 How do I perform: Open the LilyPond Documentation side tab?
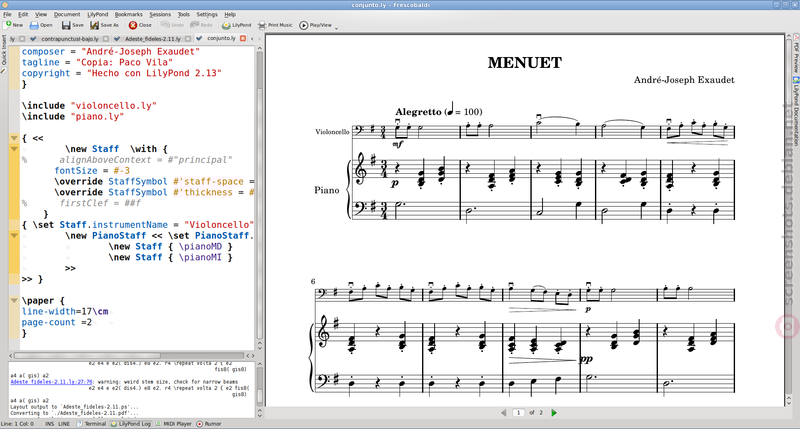[796, 111]
